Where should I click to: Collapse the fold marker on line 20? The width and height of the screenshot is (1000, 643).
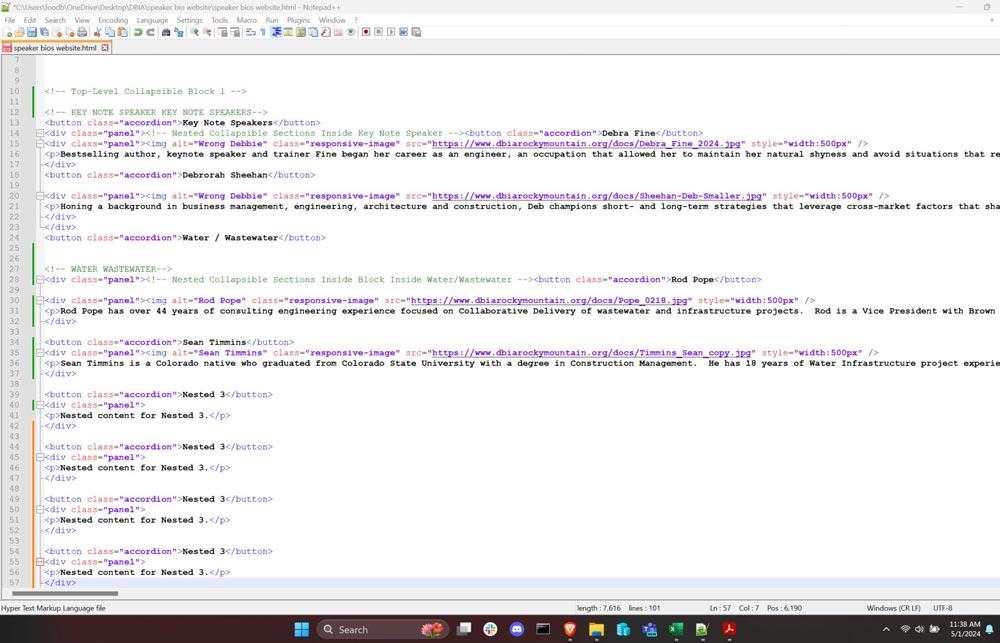38,196
